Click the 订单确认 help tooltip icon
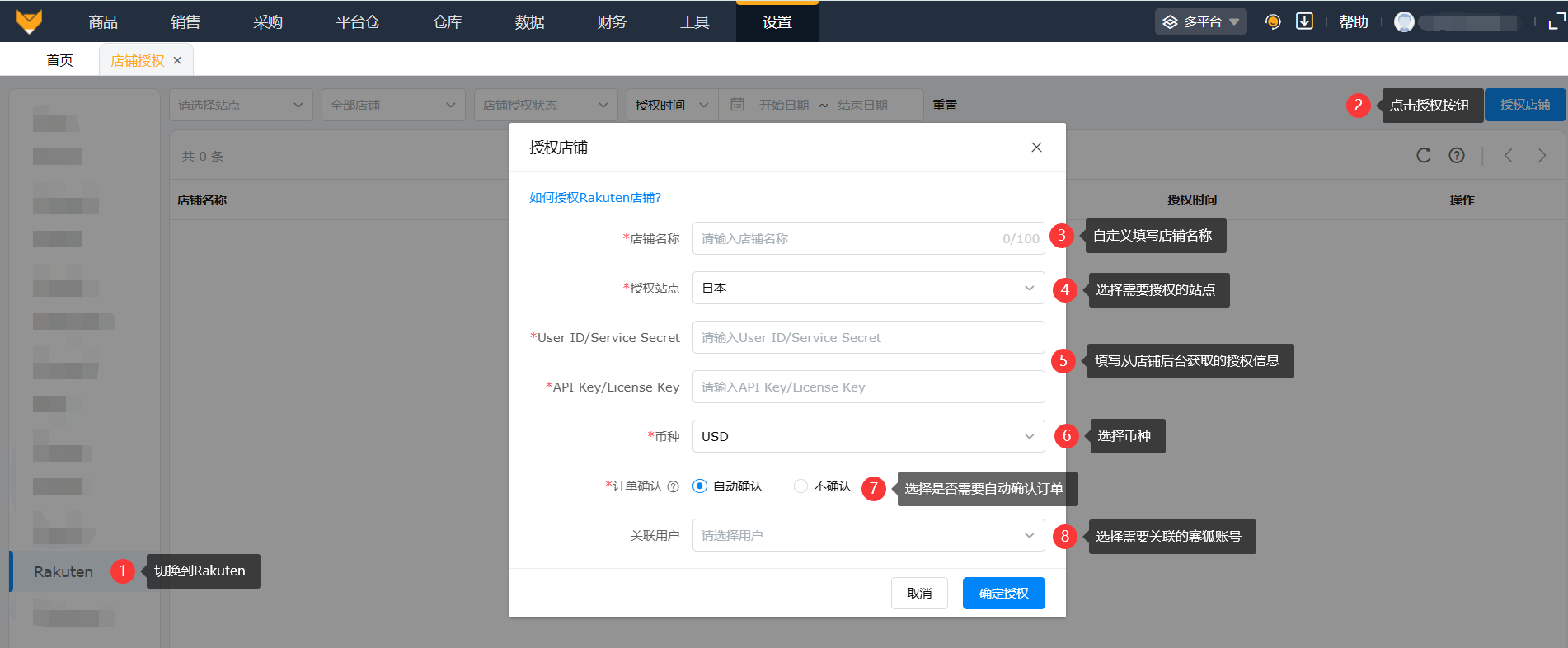Viewport: 1568px width, 648px height. pos(673,486)
